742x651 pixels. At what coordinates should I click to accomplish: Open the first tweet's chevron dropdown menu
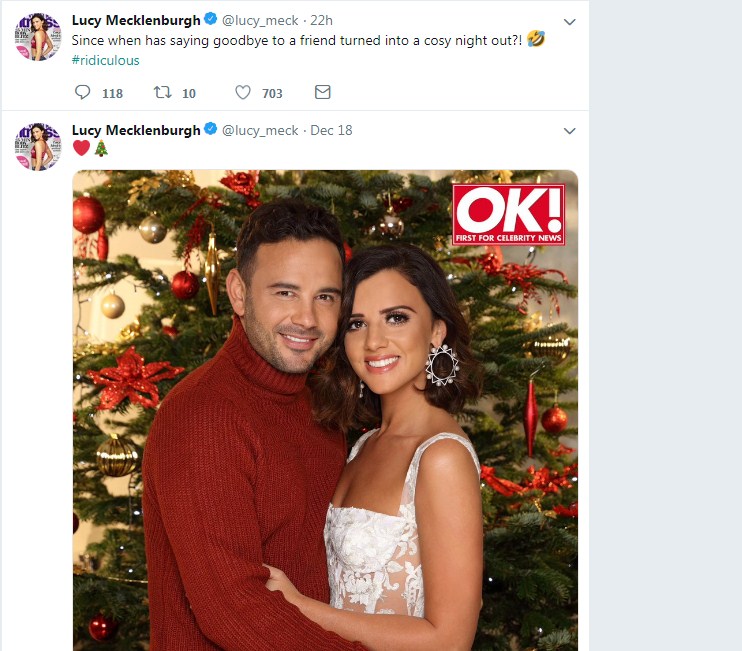point(570,22)
